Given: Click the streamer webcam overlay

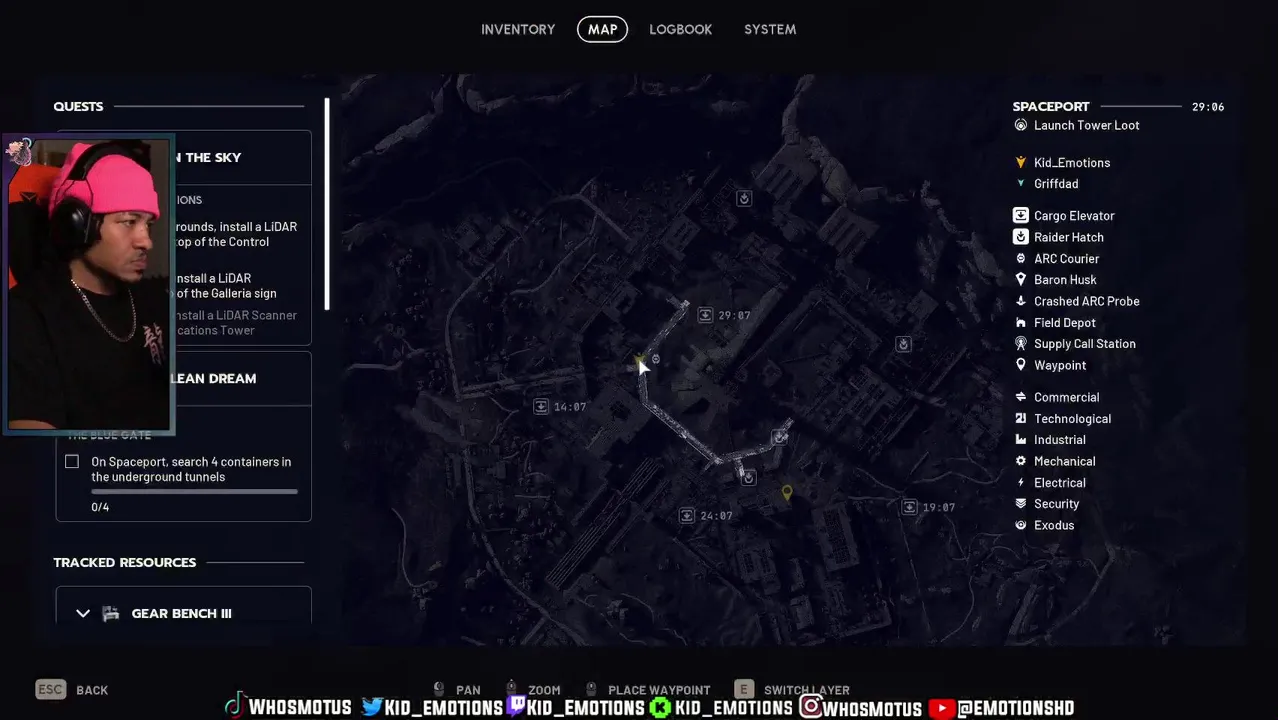Looking at the screenshot, I should (x=89, y=284).
